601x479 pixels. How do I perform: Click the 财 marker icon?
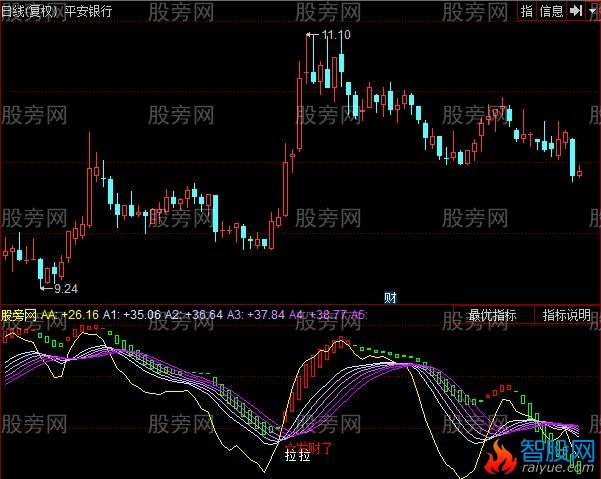[x=390, y=297]
